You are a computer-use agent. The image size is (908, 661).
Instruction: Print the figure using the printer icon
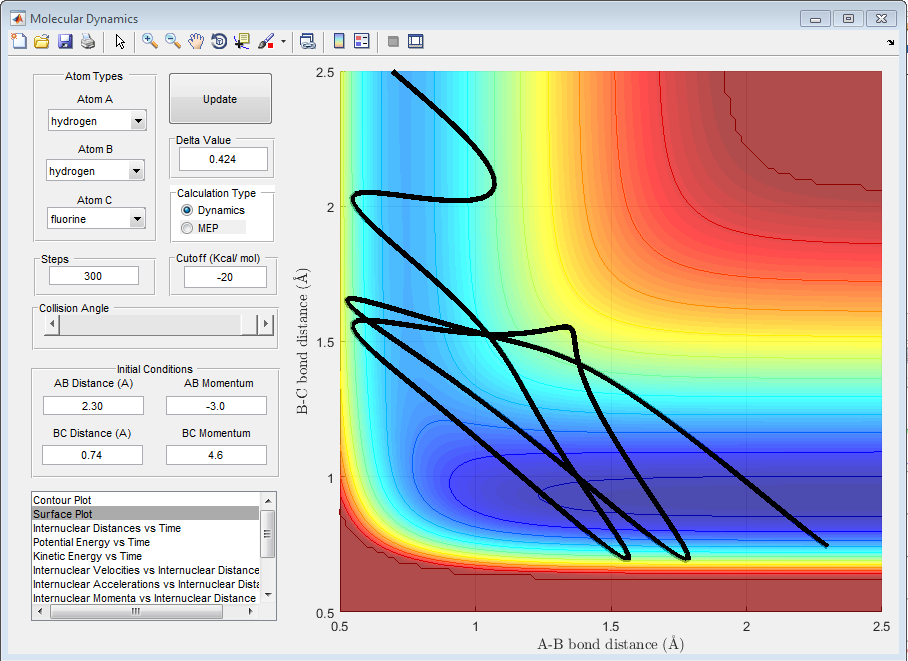(88, 41)
